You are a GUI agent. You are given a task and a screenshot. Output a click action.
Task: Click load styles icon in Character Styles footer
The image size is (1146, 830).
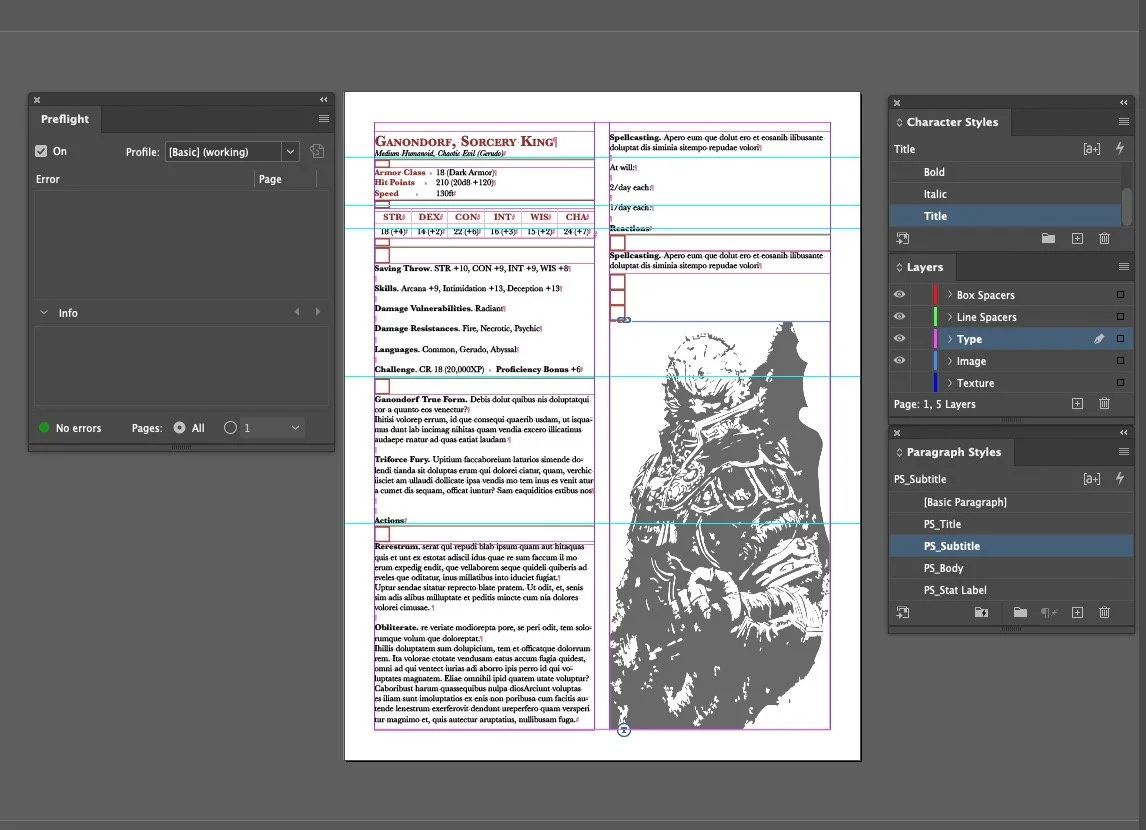click(x=903, y=238)
